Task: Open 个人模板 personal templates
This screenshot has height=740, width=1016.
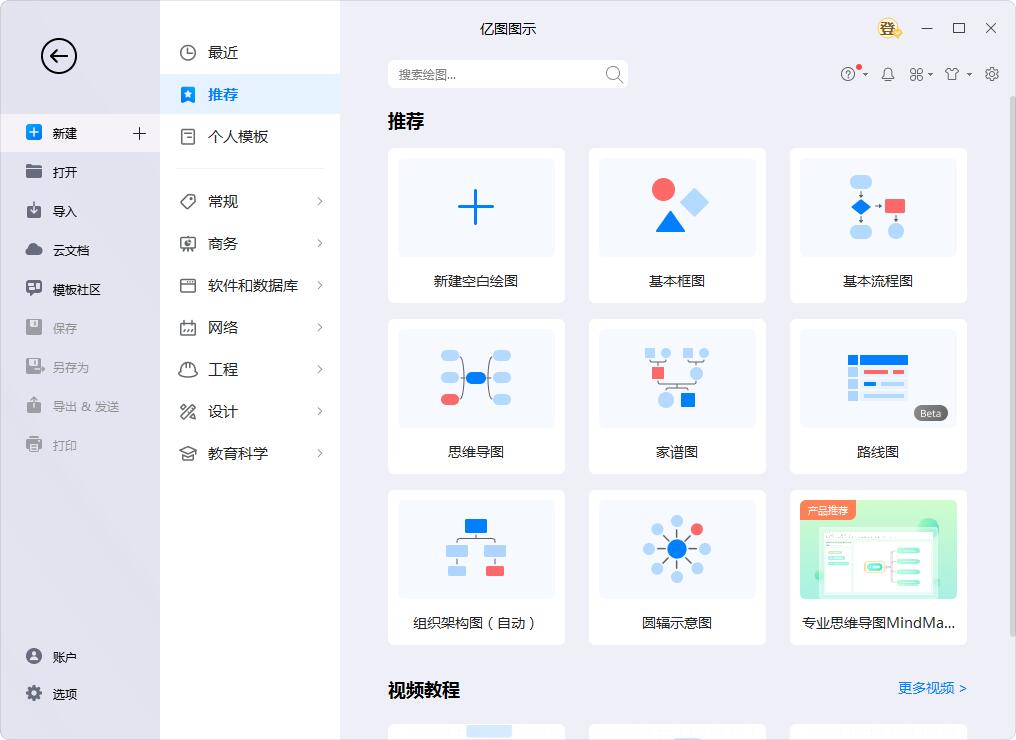Action: pos(250,137)
